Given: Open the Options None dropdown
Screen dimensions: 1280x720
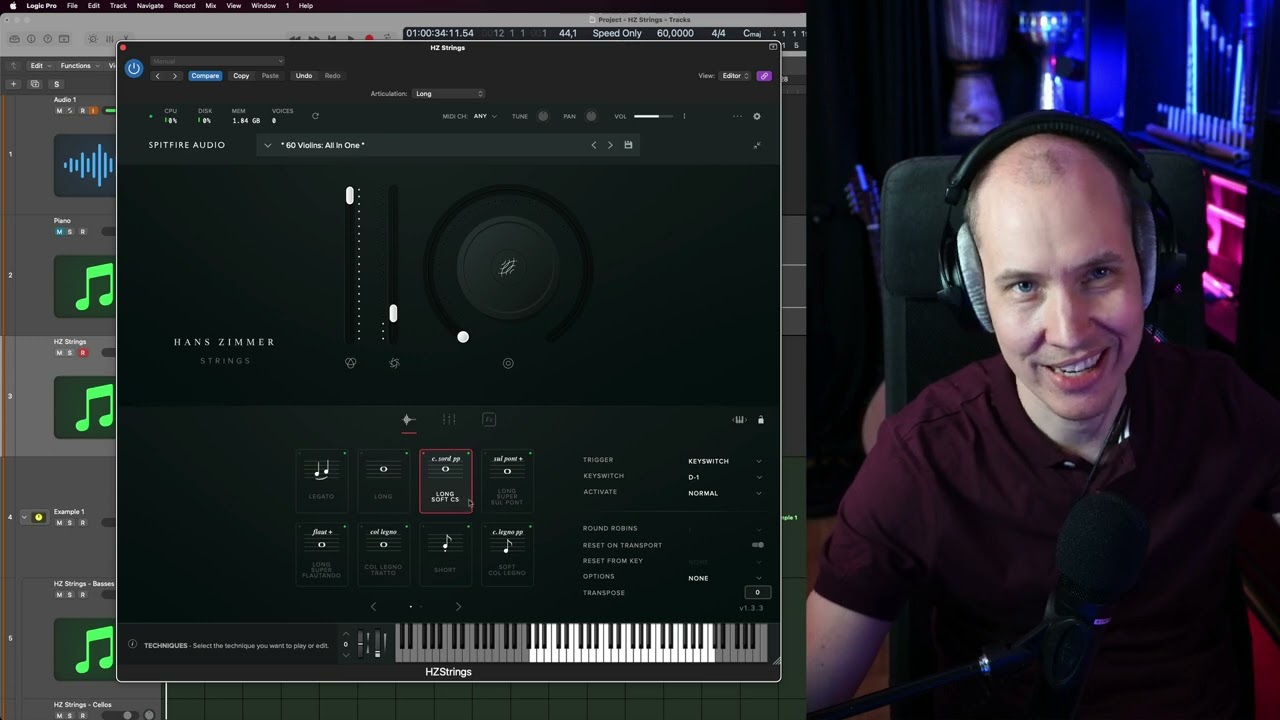Looking at the screenshot, I should (x=725, y=578).
